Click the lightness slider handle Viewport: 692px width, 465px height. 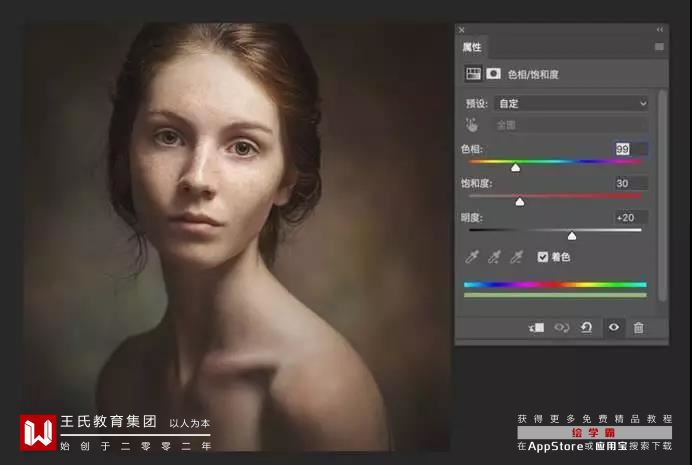pyautogui.click(x=572, y=236)
